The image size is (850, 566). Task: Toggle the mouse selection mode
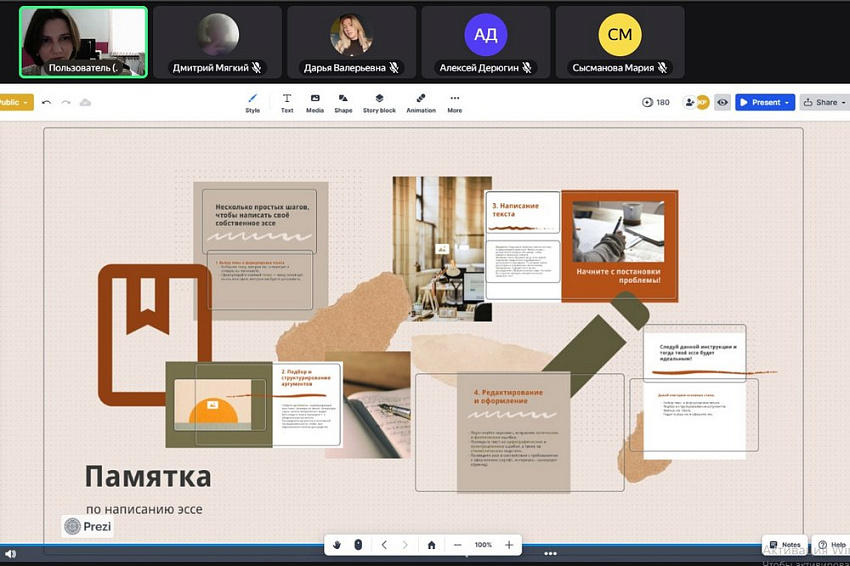click(358, 545)
